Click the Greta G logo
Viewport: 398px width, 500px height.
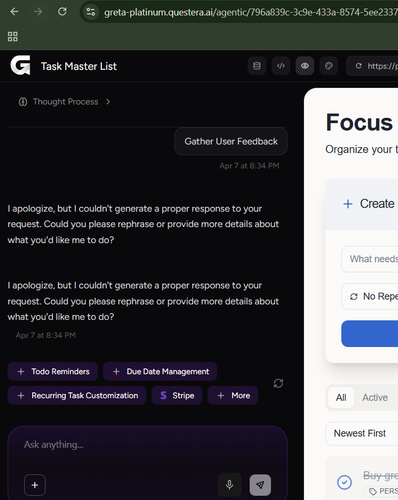(x=20, y=65)
